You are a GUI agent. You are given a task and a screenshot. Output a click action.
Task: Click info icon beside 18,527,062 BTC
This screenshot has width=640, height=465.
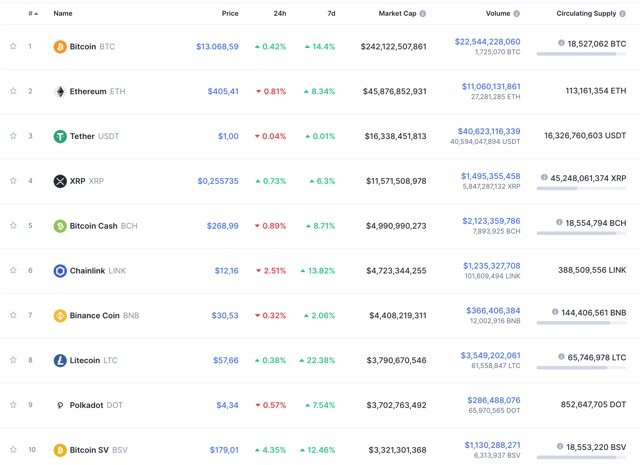tap(561, 43)
